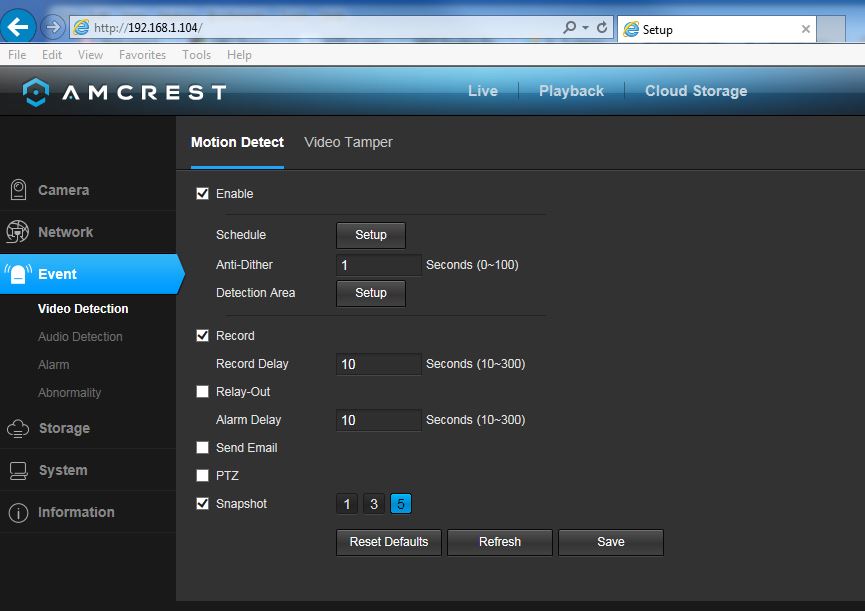Open the address bar dropdown arrow

585,28
